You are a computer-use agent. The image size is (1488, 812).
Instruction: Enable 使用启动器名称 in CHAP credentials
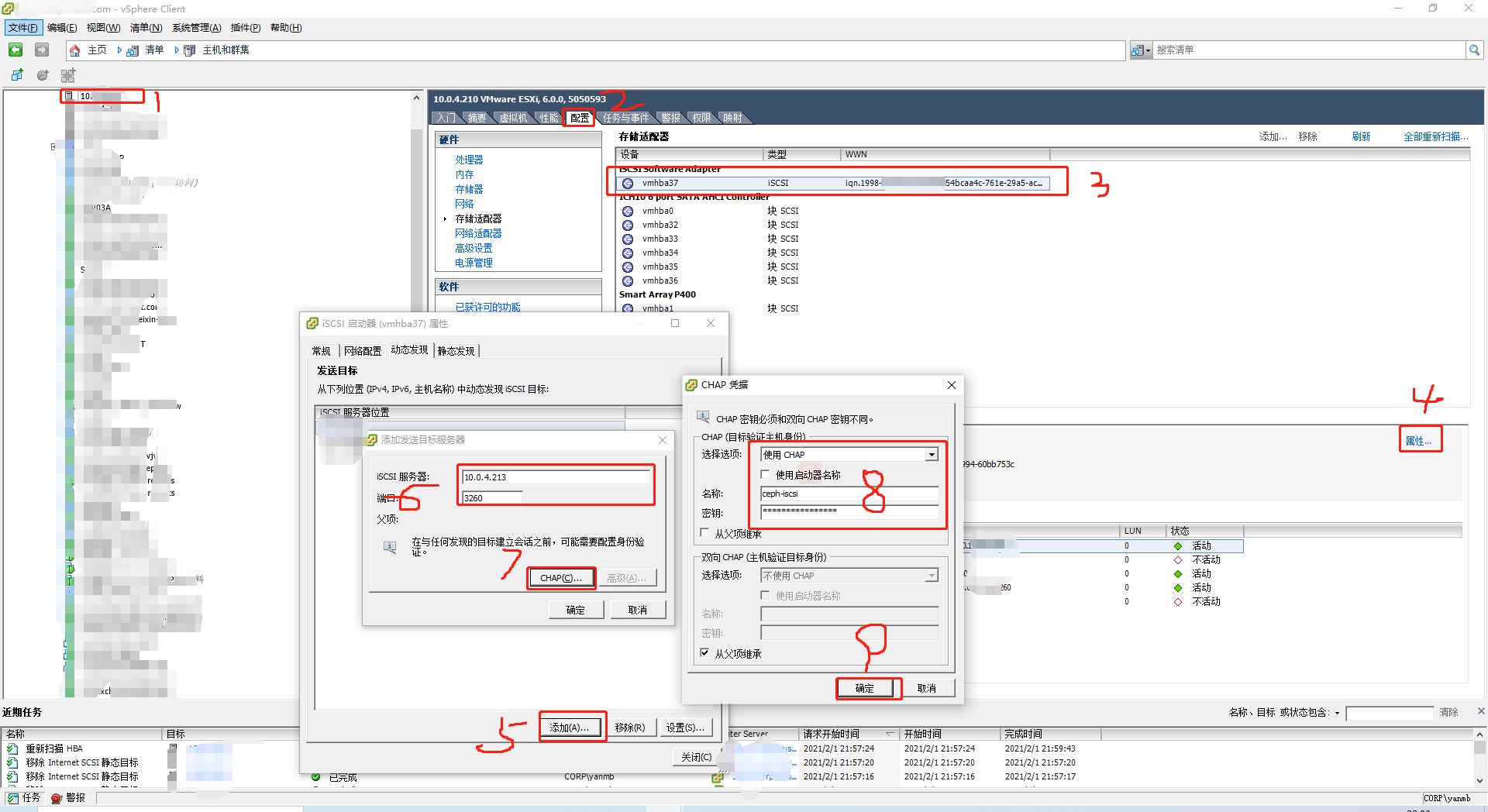(x=765, y=474)
